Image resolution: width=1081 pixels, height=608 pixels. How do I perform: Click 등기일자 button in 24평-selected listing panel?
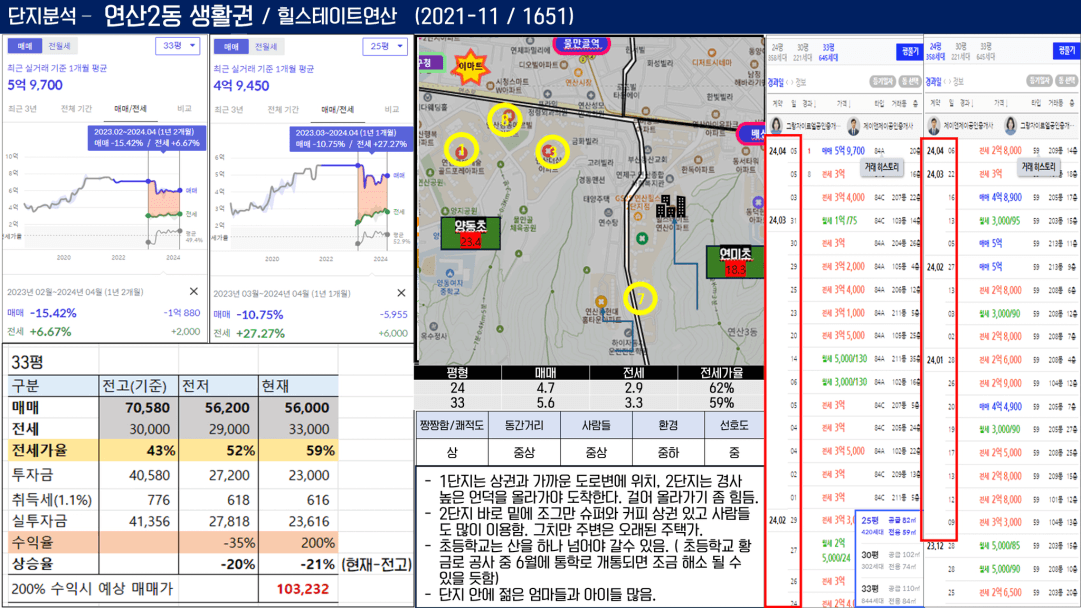point(1040,81)
